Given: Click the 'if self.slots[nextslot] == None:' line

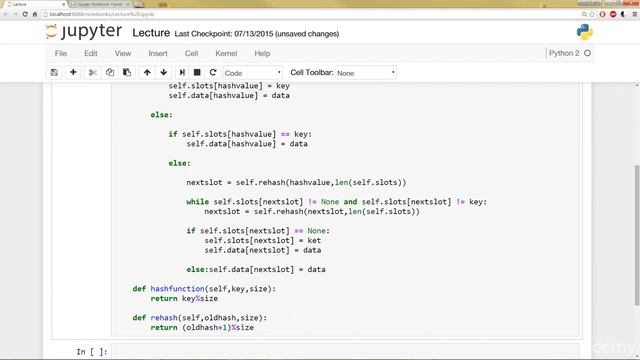Looking at the screenshot, I should click(x=258, y=231).
